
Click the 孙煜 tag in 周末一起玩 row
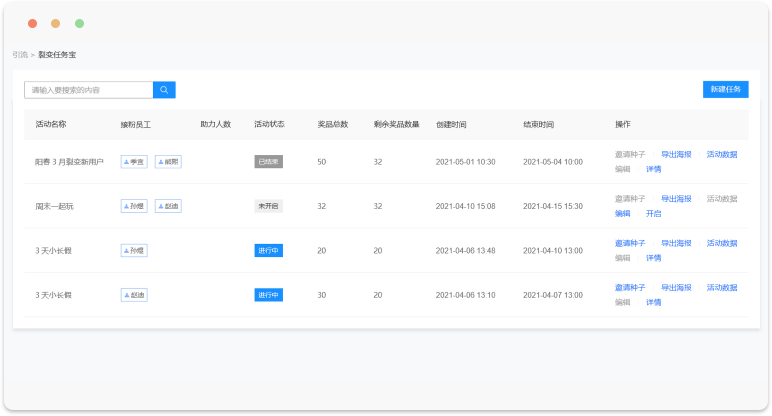(x=134, y=206)
